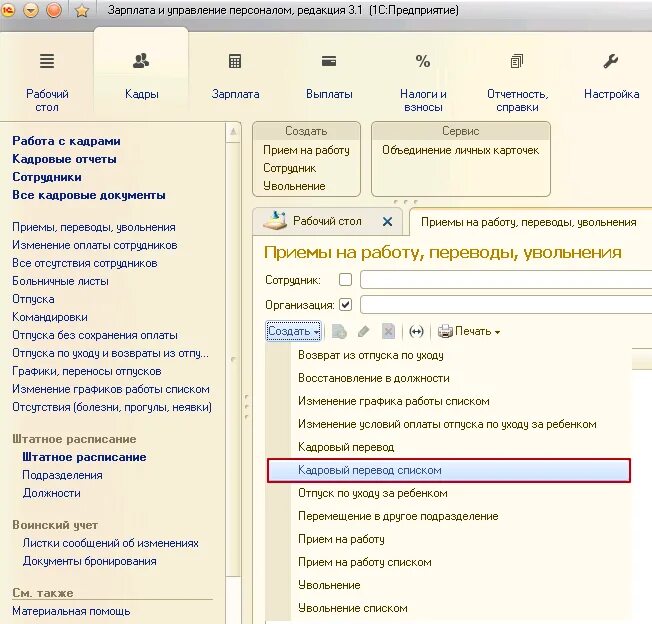Screen dimensions: 652x624
Task: Open Кадровые отчеты link
Action: pyautogui.click(x=64, y=159)
